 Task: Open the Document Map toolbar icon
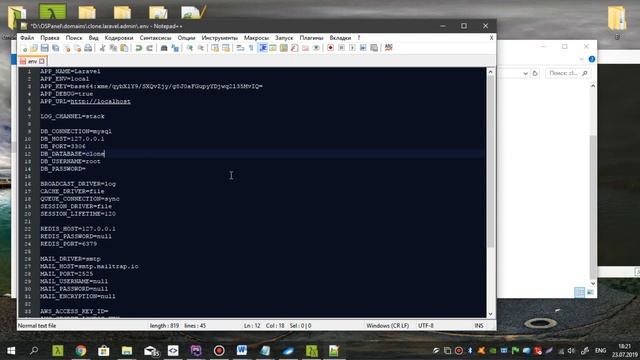284,48
